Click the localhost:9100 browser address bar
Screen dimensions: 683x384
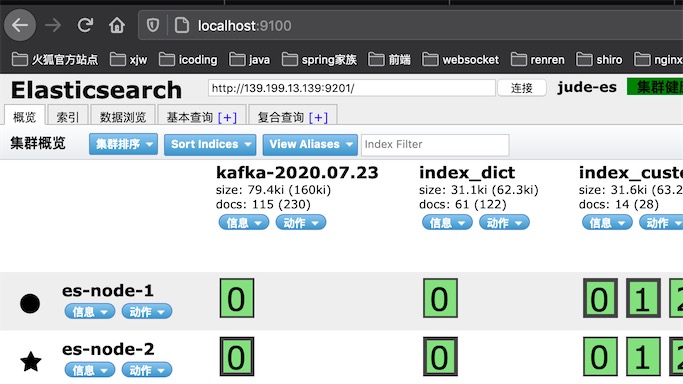tap(410, 25)
